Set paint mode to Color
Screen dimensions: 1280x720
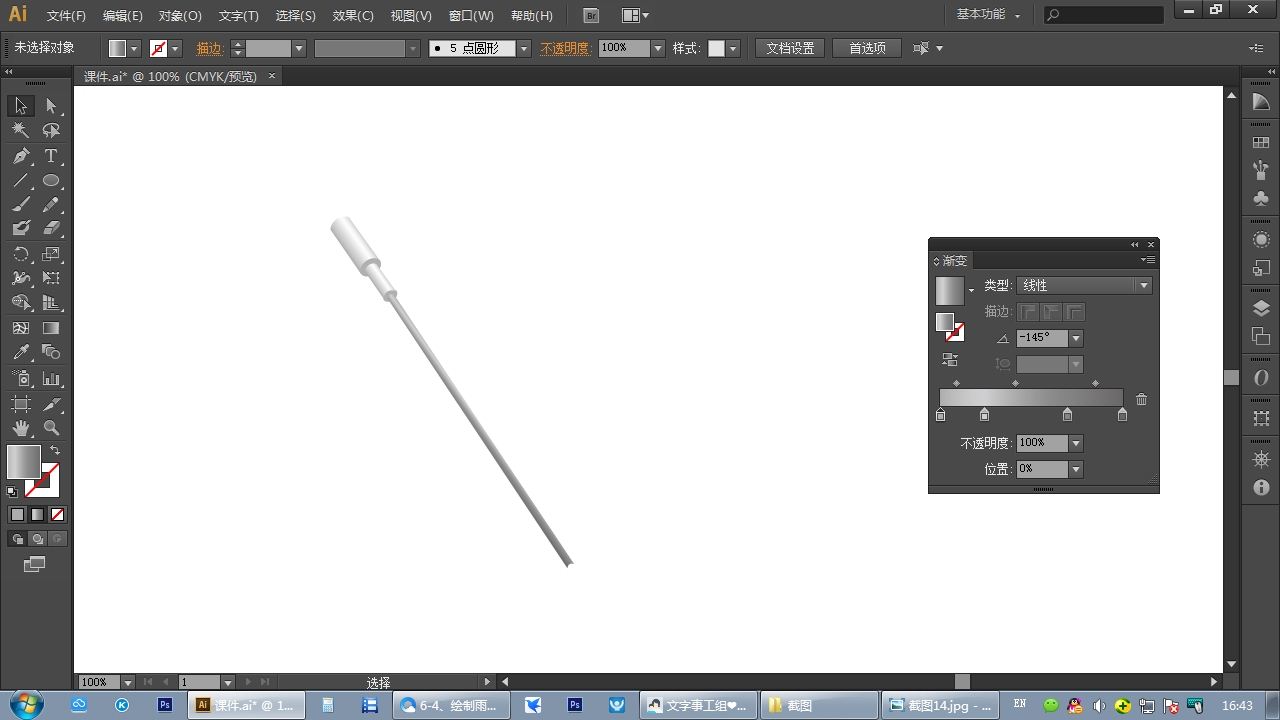pos(17,515)
